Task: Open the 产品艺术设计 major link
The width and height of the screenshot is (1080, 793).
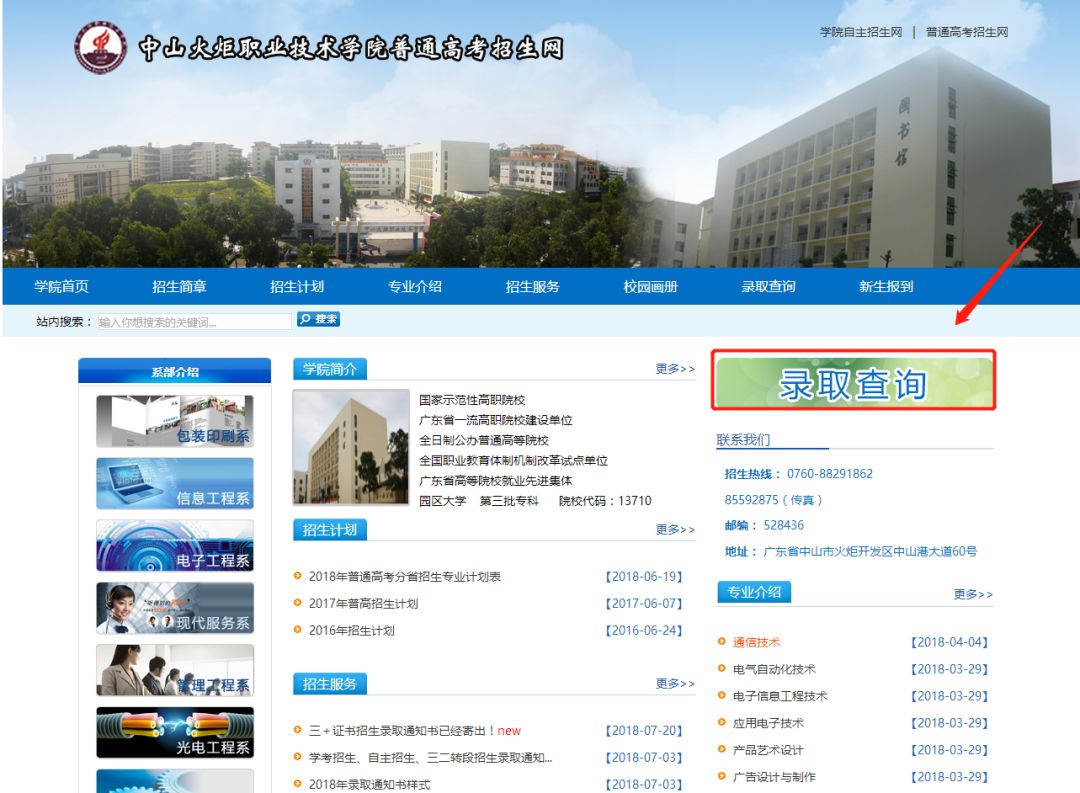Action: coord(768,750)
